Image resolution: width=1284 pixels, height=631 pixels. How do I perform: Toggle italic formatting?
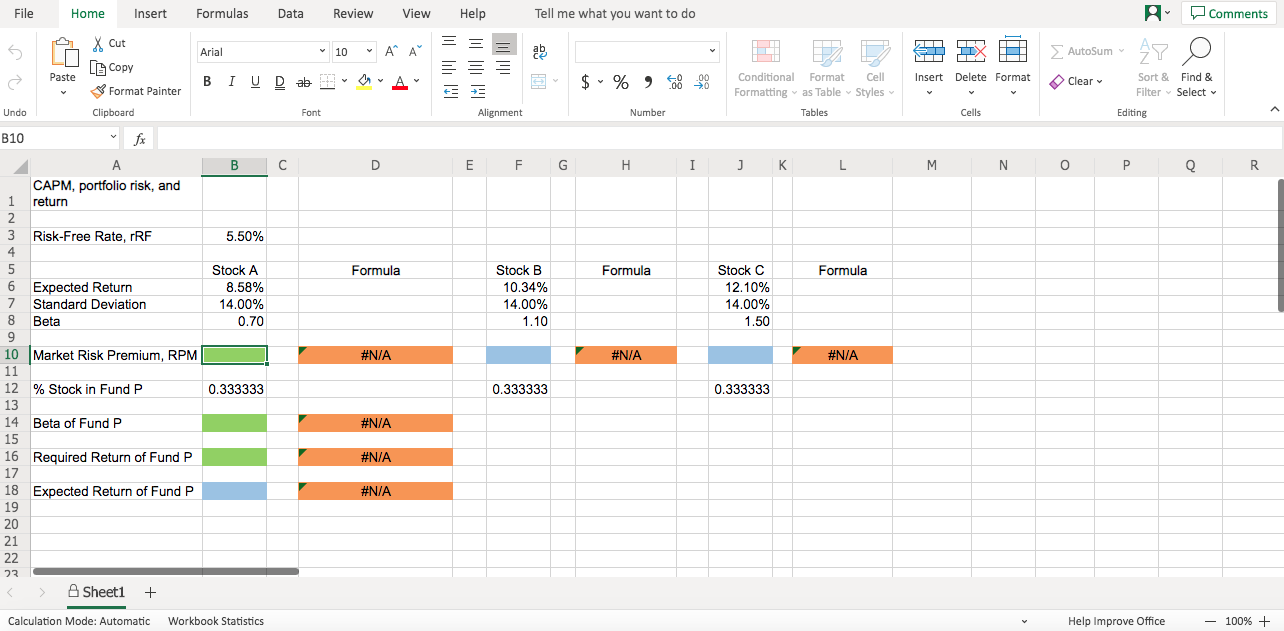click(231, 81)
